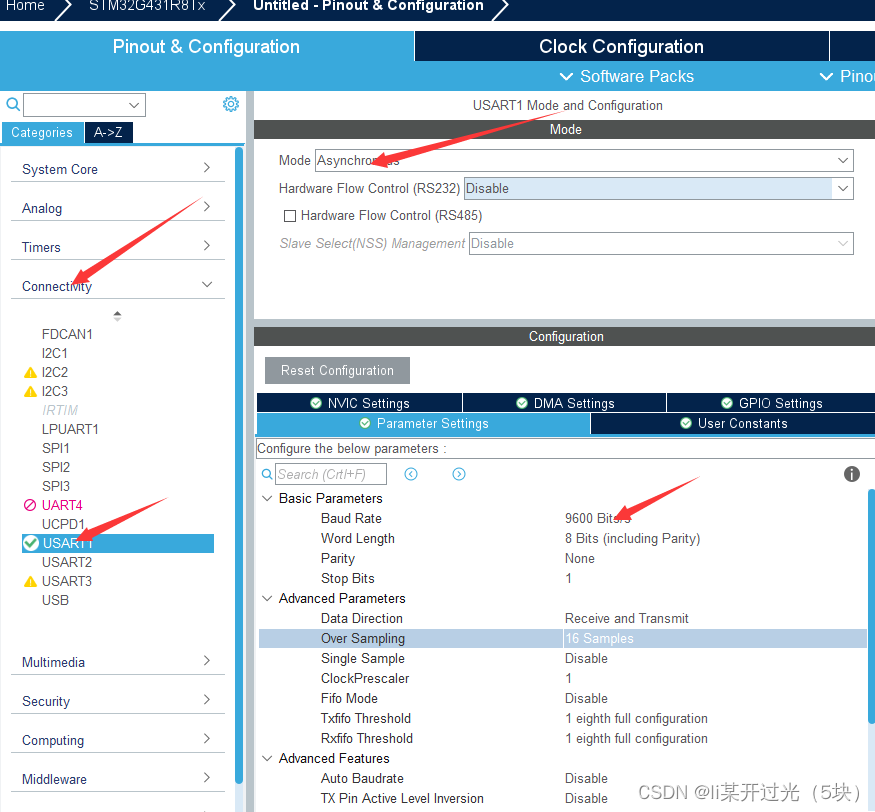Expand the Security category
The height and width of the screenshot is (812, 875).
coord(117,702)
